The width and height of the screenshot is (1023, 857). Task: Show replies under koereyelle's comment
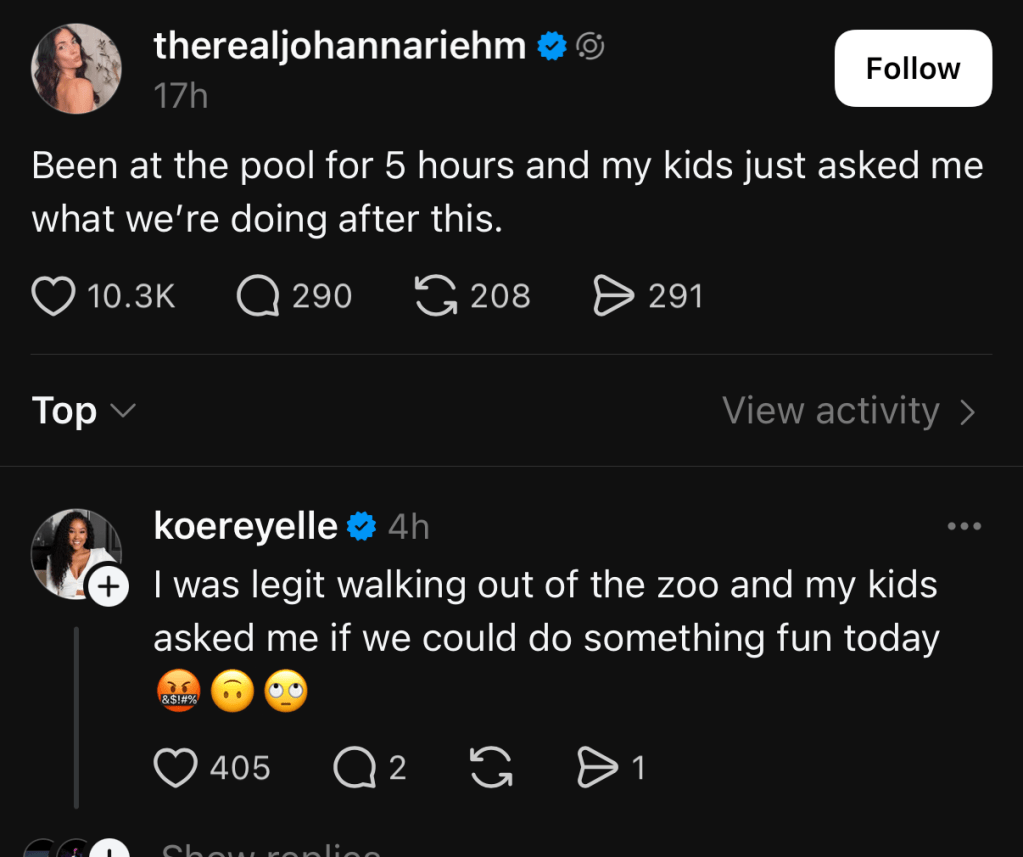pos(270,850)
